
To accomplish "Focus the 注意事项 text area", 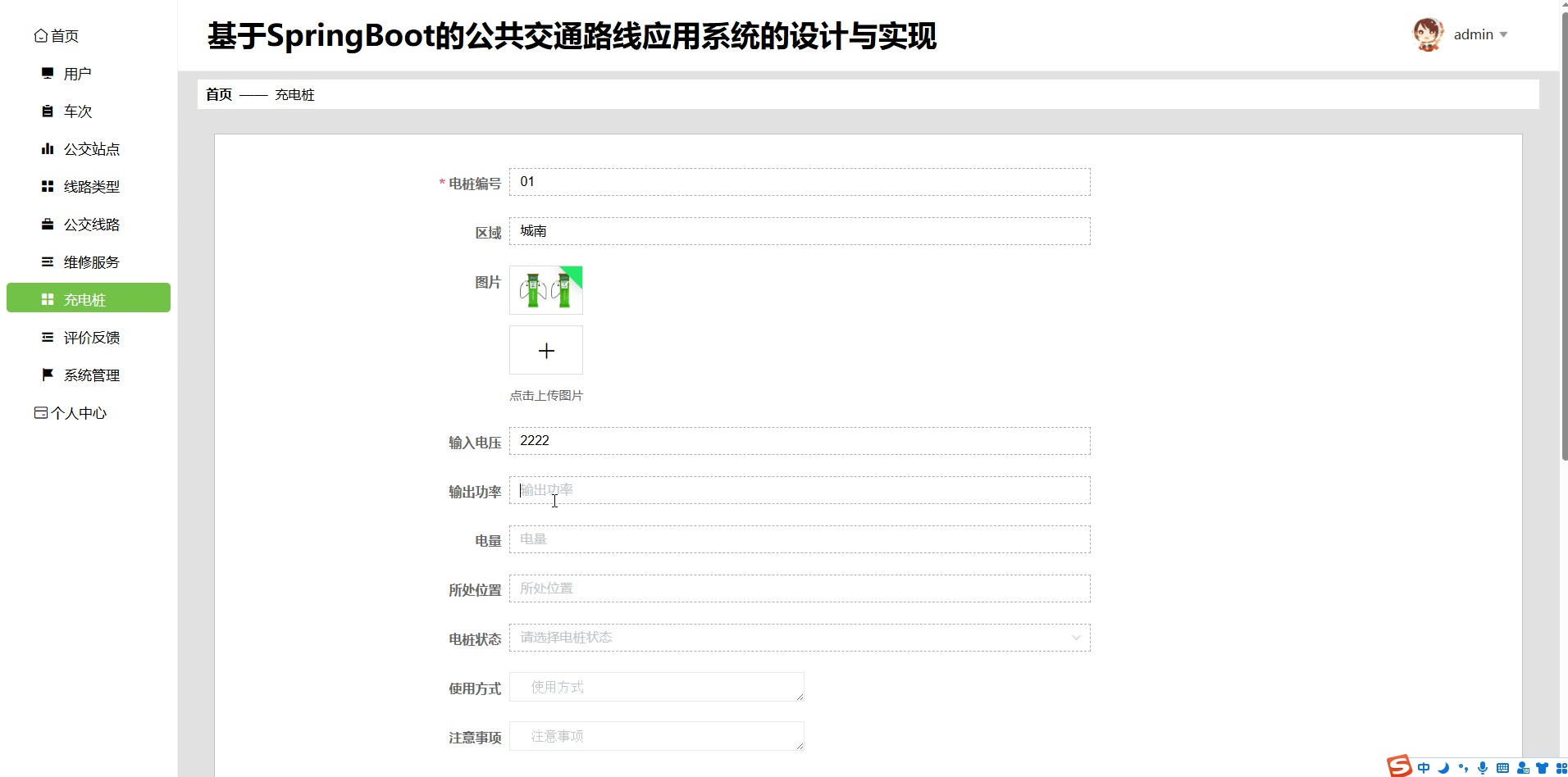I will pos(657,736).
